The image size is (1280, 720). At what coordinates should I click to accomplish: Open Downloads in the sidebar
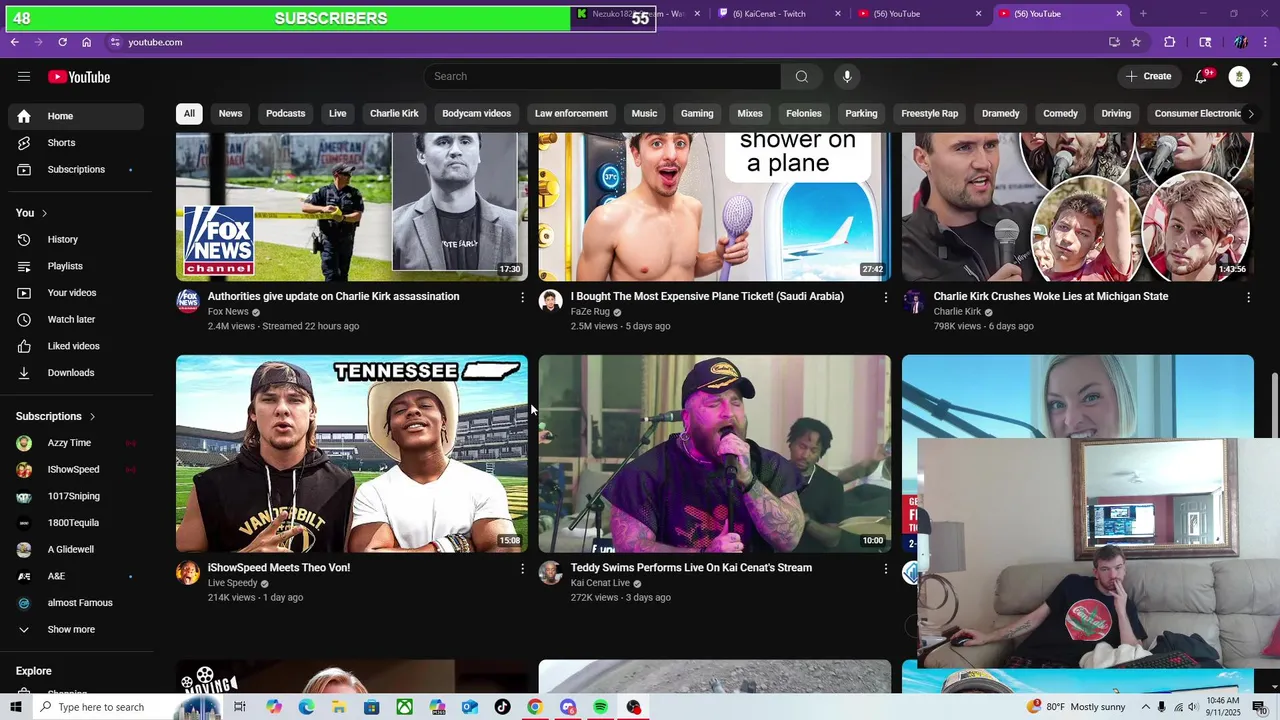76,373
